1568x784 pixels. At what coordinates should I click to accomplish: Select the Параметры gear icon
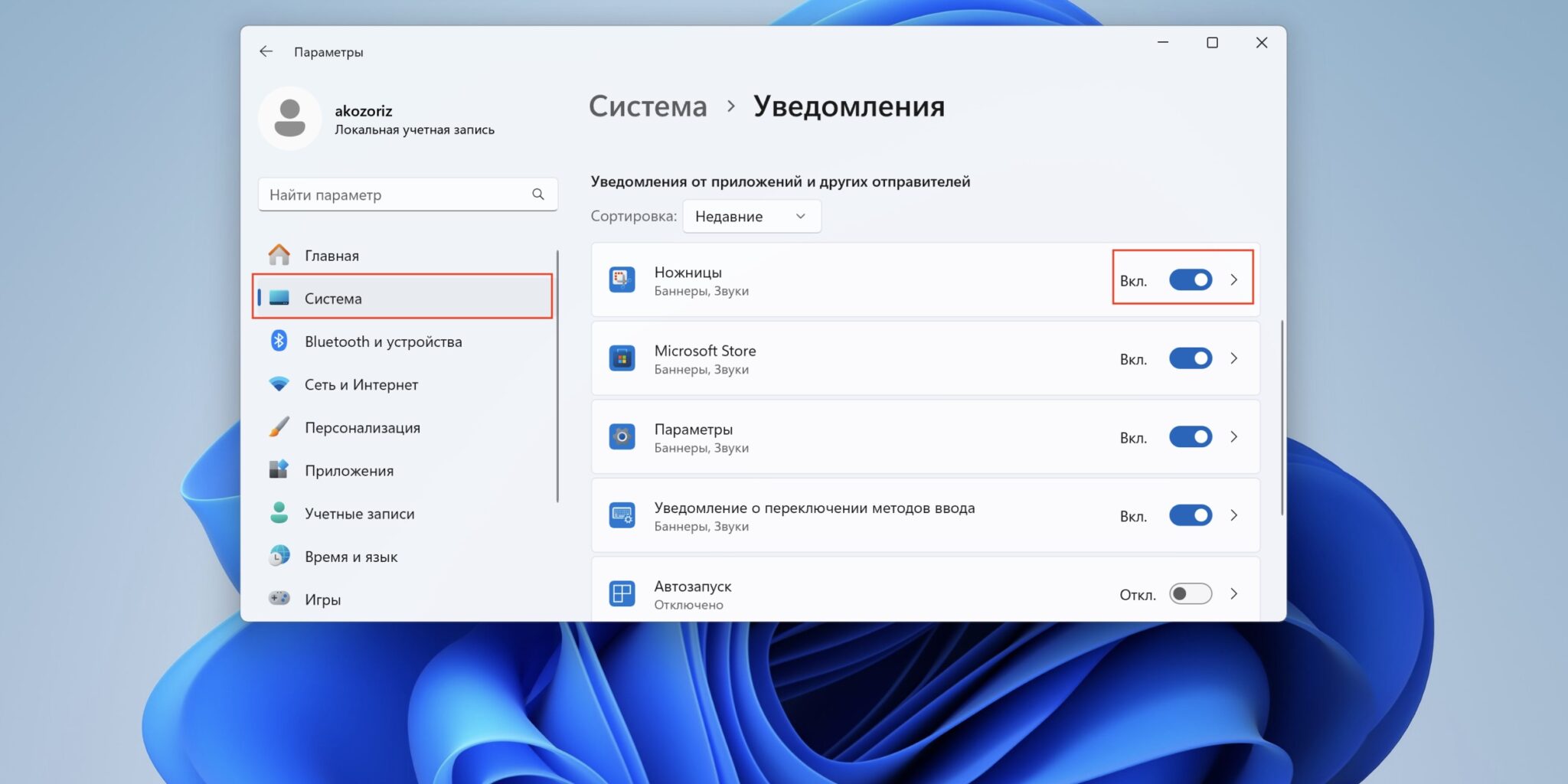(x=622, y=436)
